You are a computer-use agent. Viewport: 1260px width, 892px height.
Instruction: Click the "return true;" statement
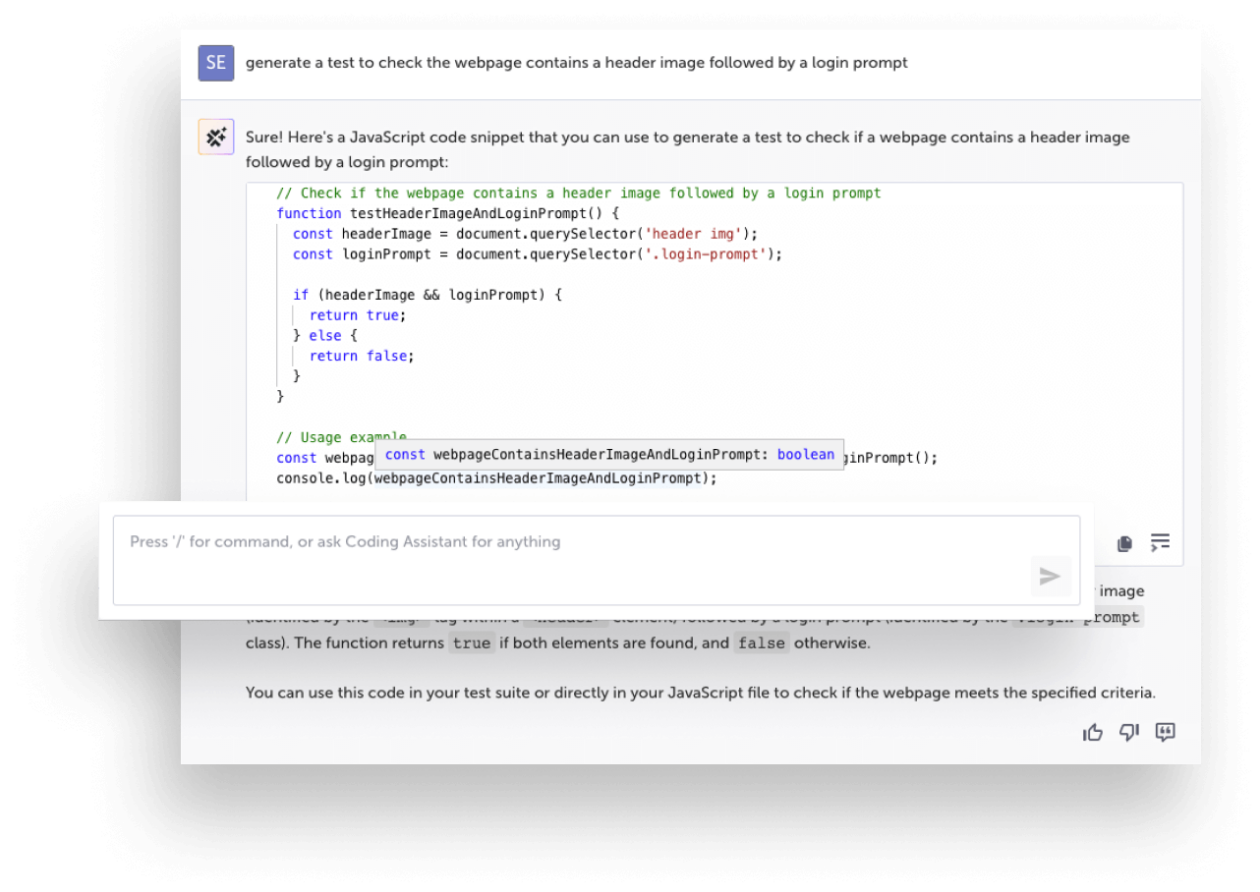[358, 315]
